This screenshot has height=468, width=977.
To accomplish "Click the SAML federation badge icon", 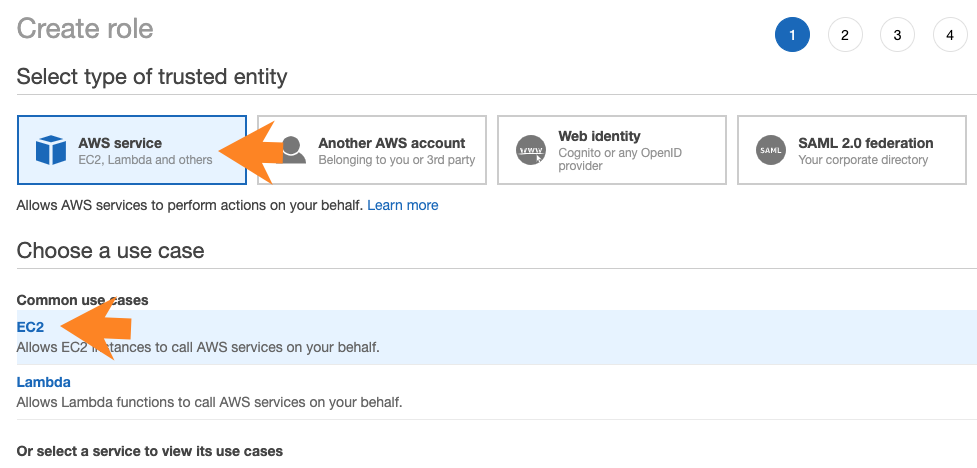I will coord(771,151).
